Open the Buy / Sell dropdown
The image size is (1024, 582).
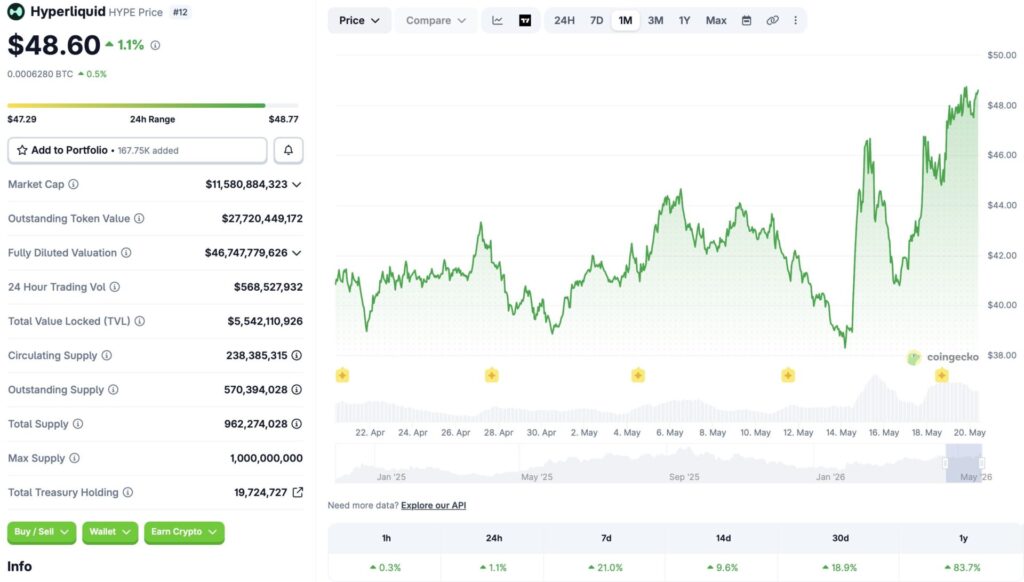point(42,532)
